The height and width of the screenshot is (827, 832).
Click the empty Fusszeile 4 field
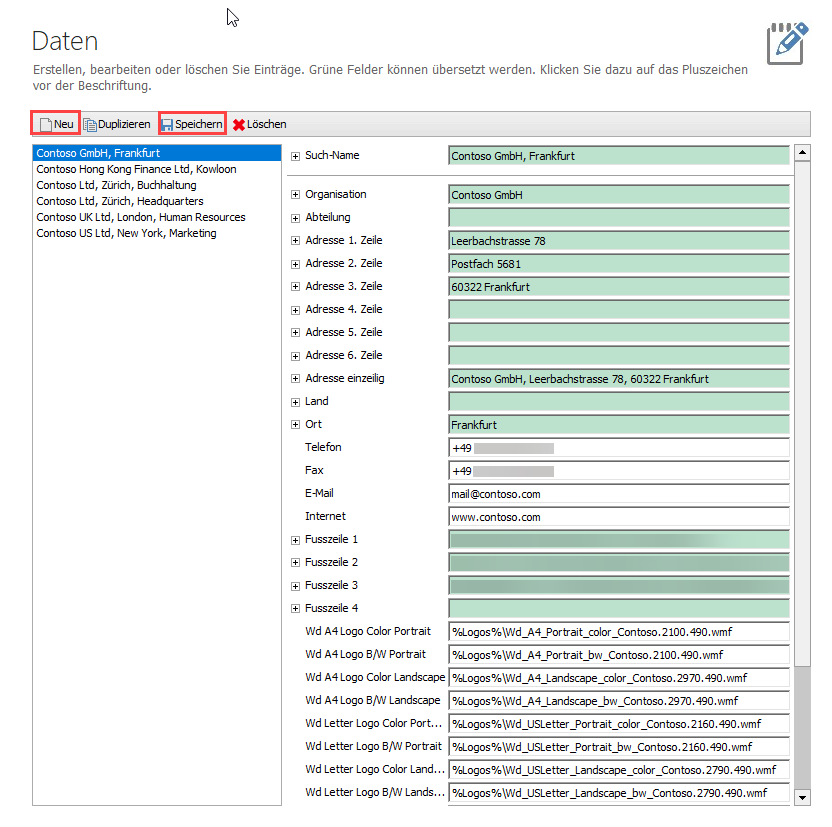[x=619, y=609]
